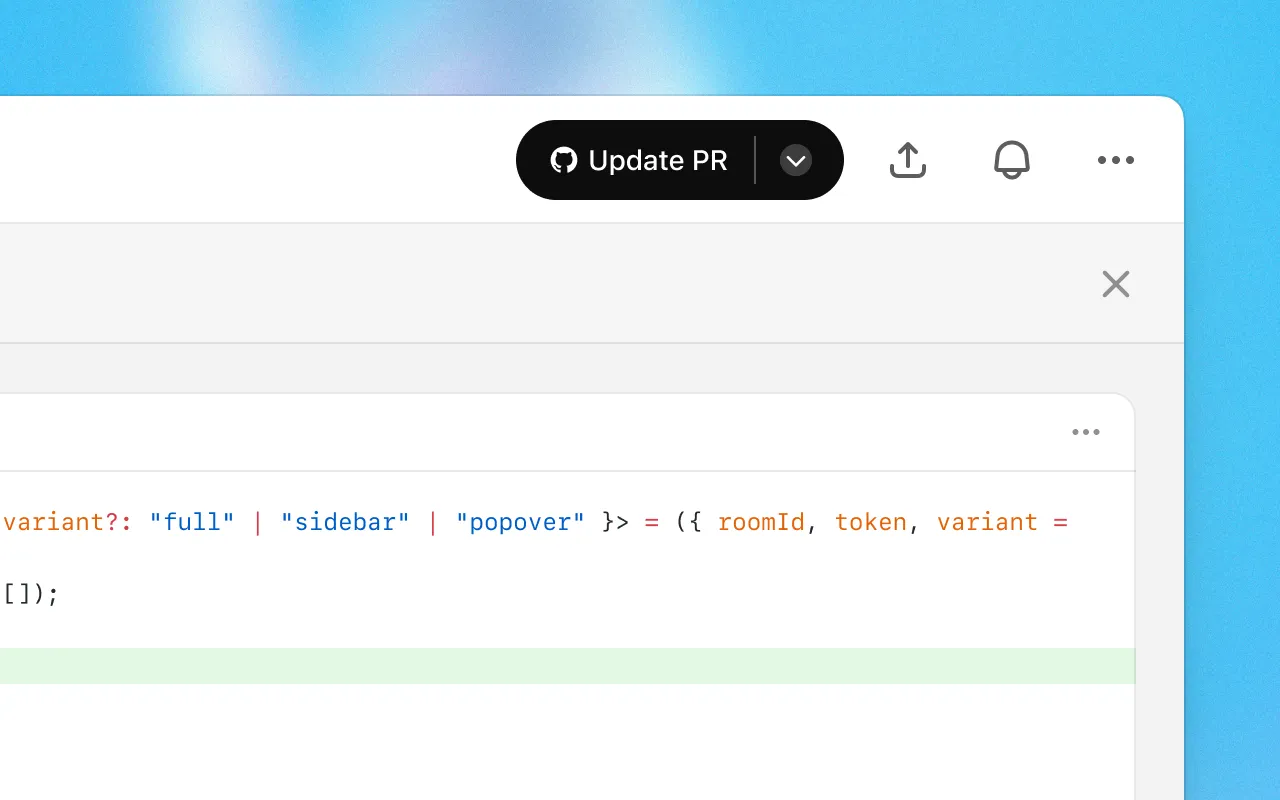Click the share upload icon
The width and height of the screenshot is (1280, 800).
coord(908,160)
